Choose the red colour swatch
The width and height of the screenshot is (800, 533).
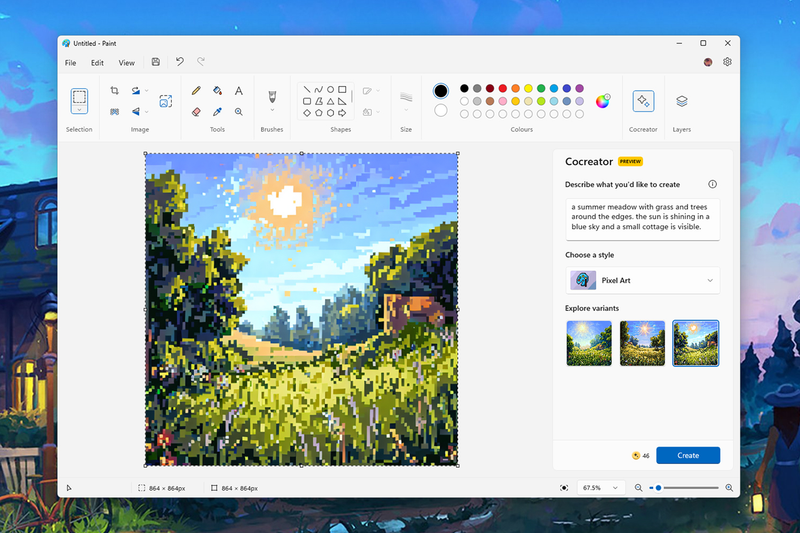tap(503, 88)
